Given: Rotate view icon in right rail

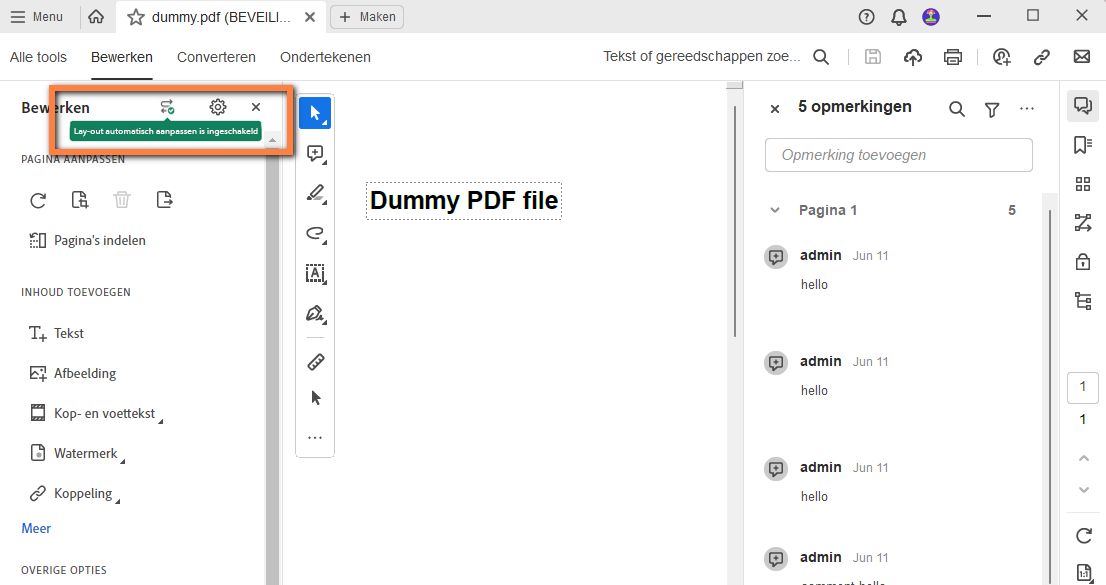Looking at the screenshot, I should (x=1084, y=536).
